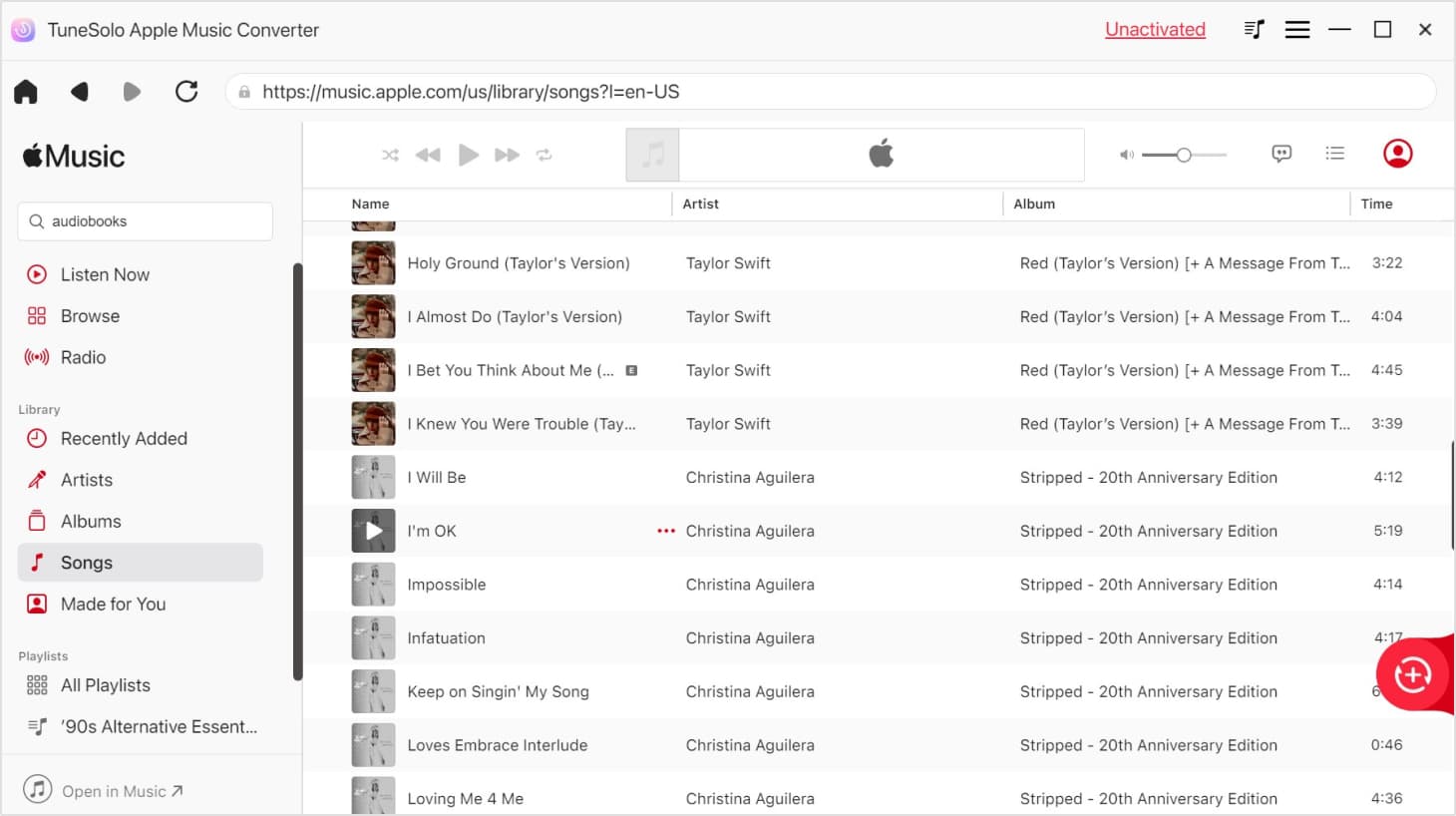Select song Infatuation

tap(446, 638)
